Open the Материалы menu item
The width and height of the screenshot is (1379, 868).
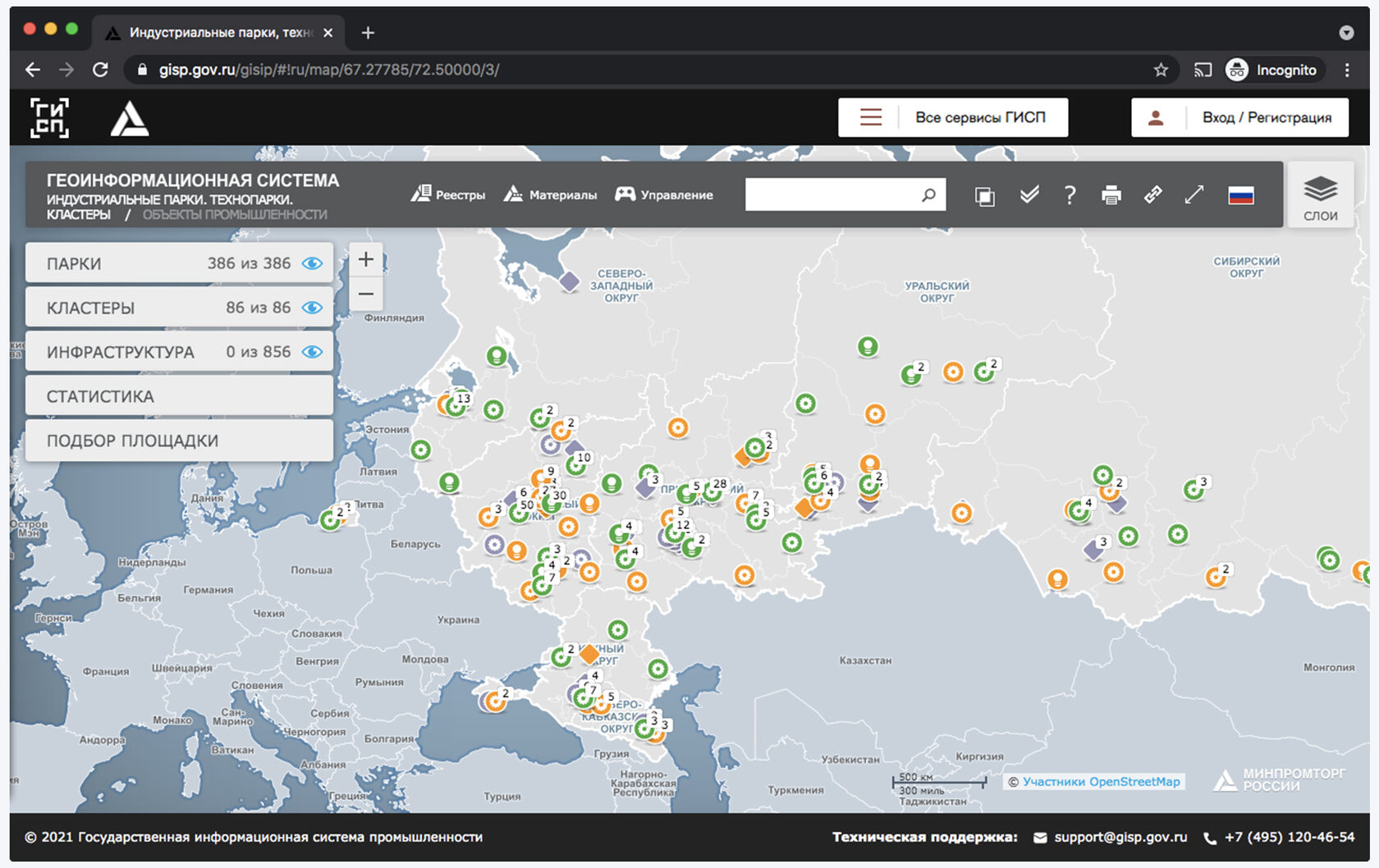(x=550, y=195)
